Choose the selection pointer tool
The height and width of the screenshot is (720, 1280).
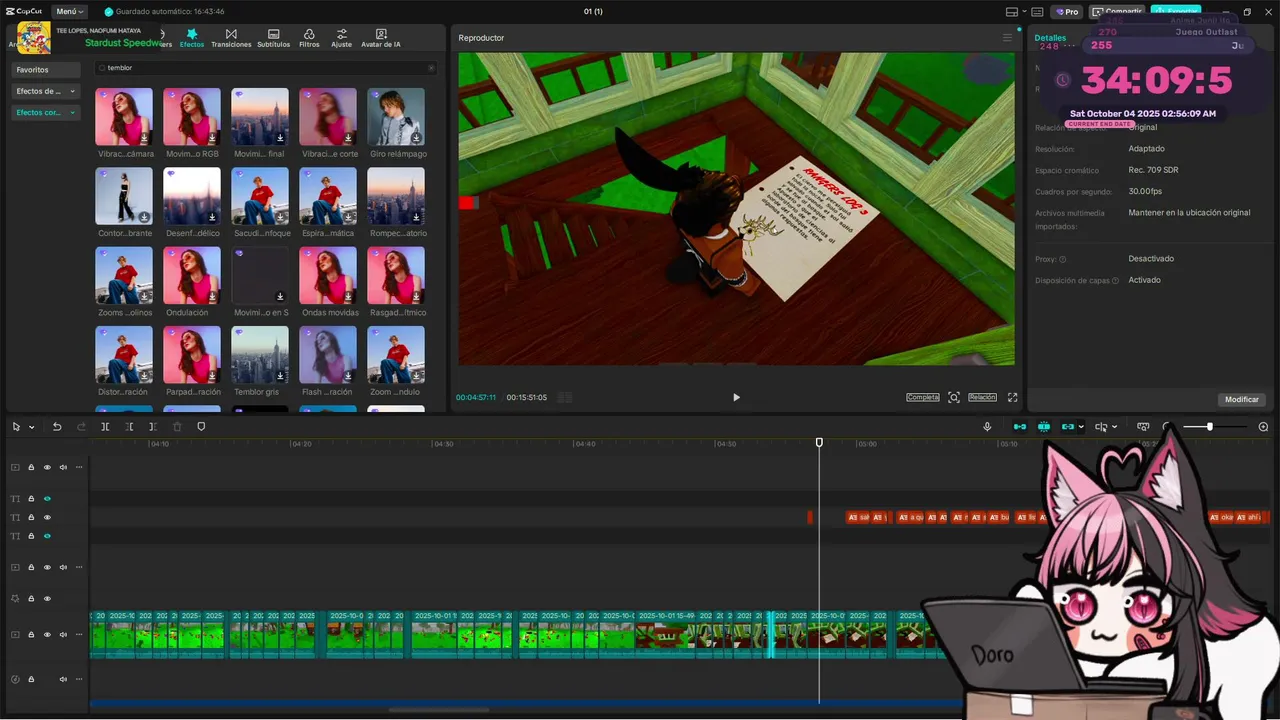click(x=16, y=427)
